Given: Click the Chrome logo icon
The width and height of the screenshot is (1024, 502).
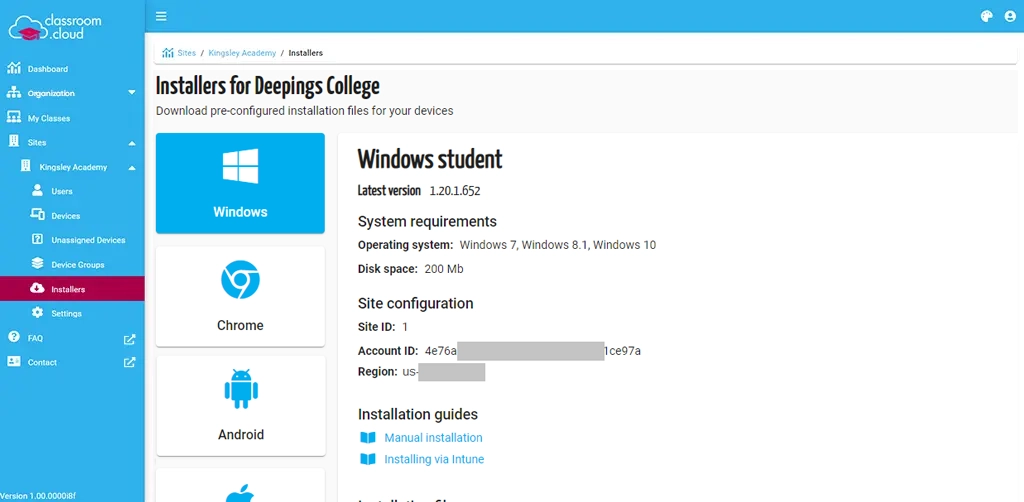Looking at the screenshot, I should click(240, 280).
